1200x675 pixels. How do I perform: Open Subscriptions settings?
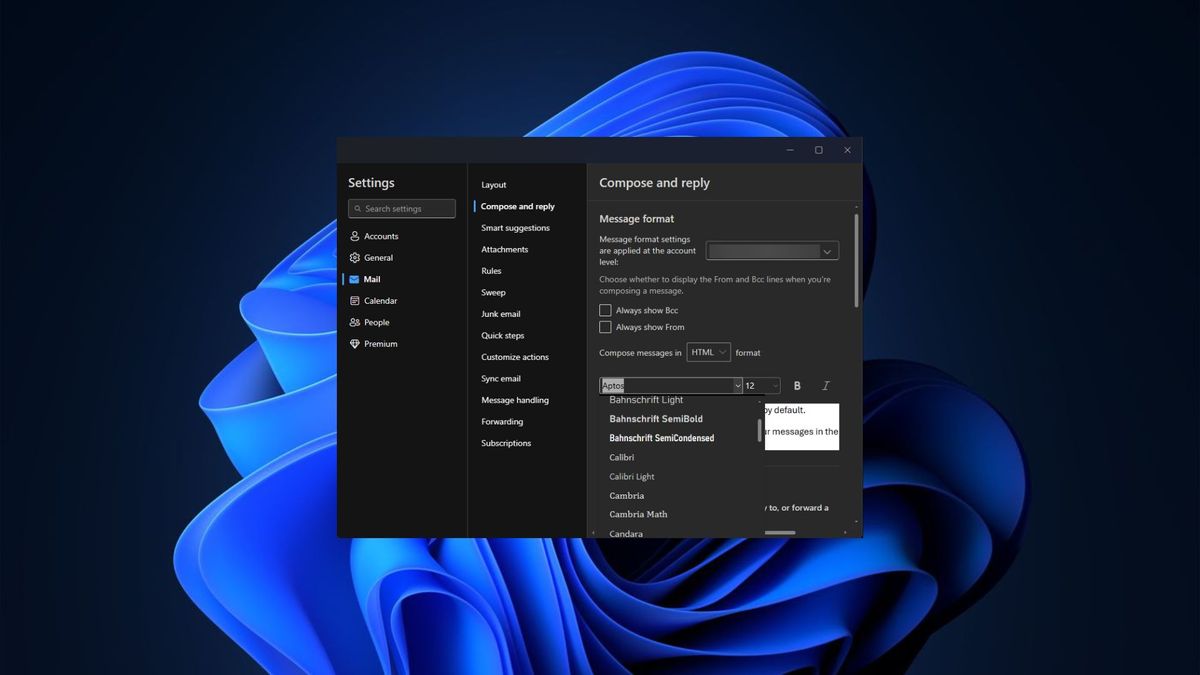(506, 443)
